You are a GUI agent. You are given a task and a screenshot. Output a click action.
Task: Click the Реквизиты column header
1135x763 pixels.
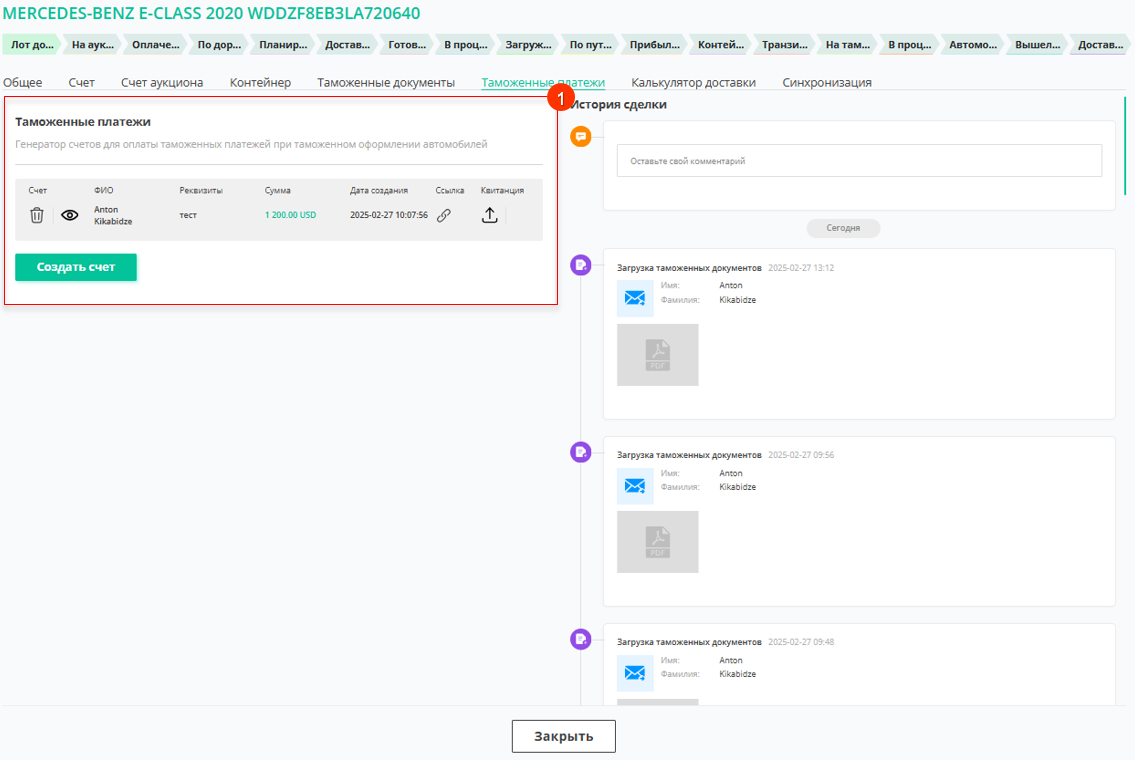201,190
